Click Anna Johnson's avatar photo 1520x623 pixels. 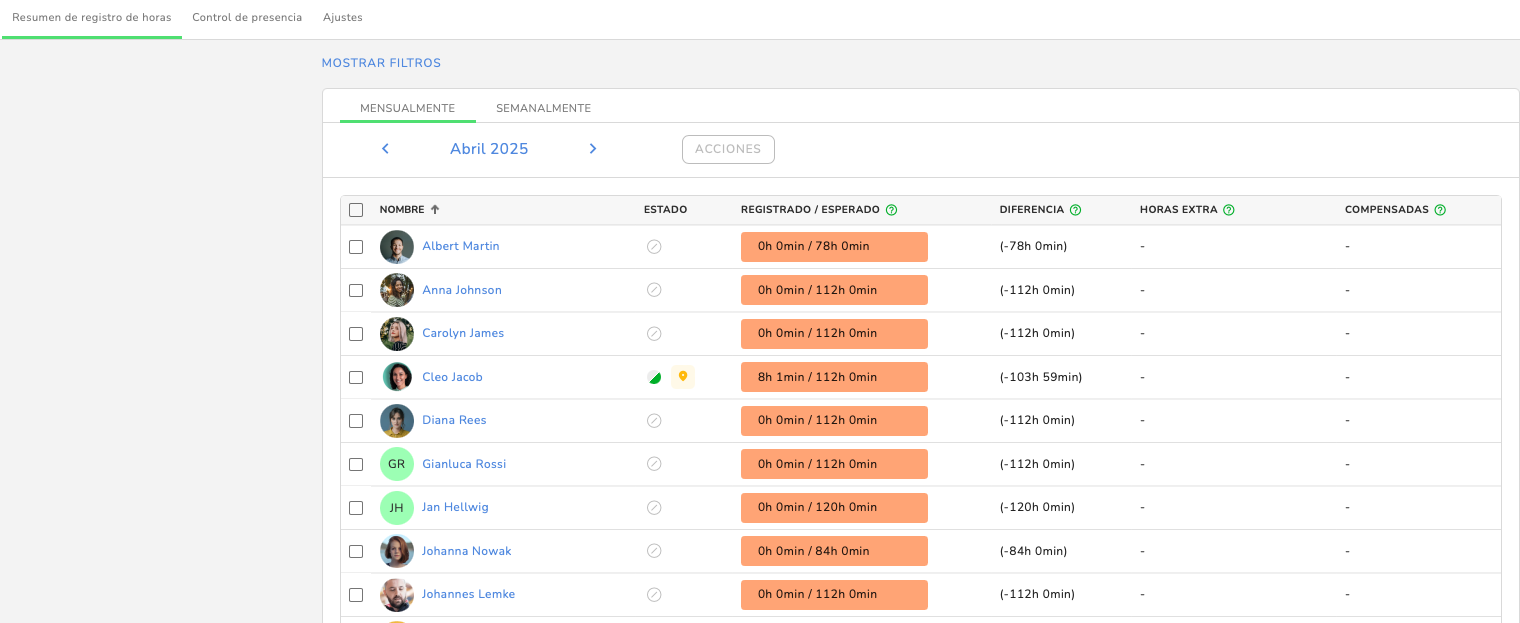coord(397,290)
